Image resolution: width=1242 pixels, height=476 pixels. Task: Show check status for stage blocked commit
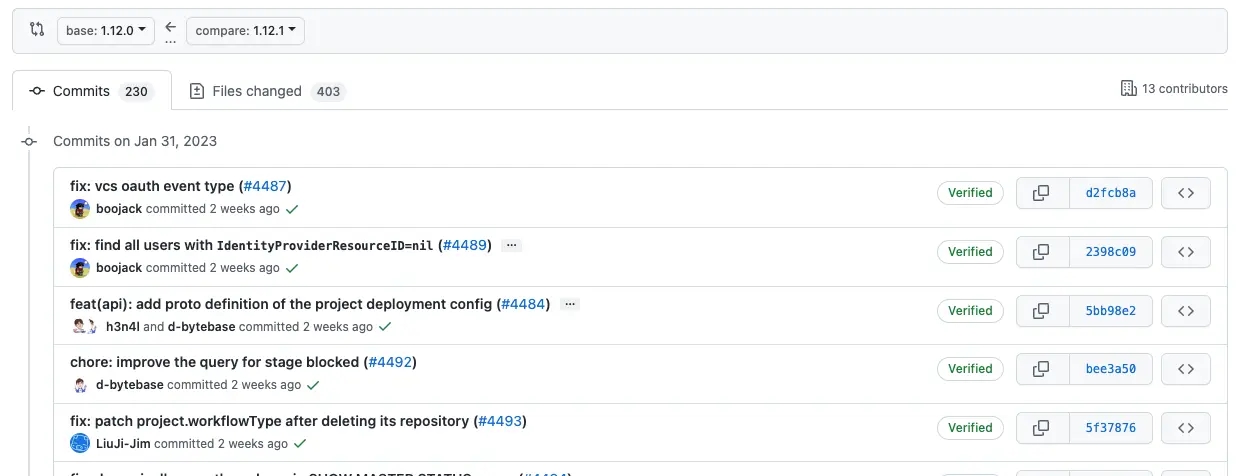[x=313, y=385]
